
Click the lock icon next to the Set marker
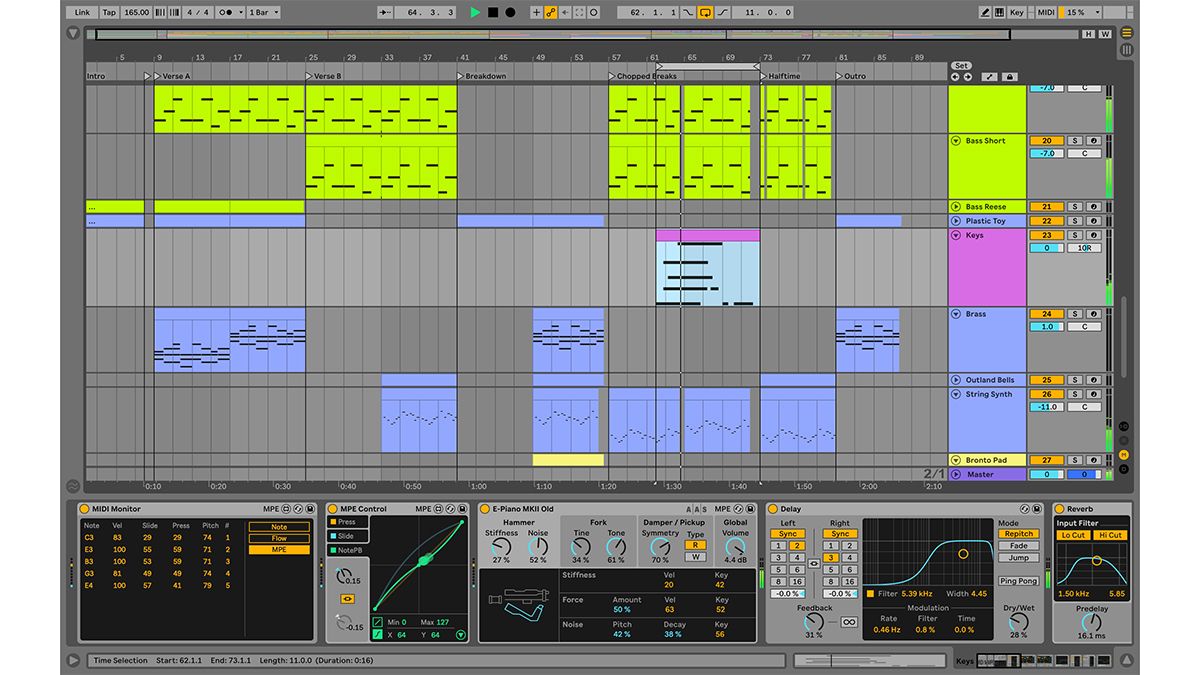[1010, 77]
